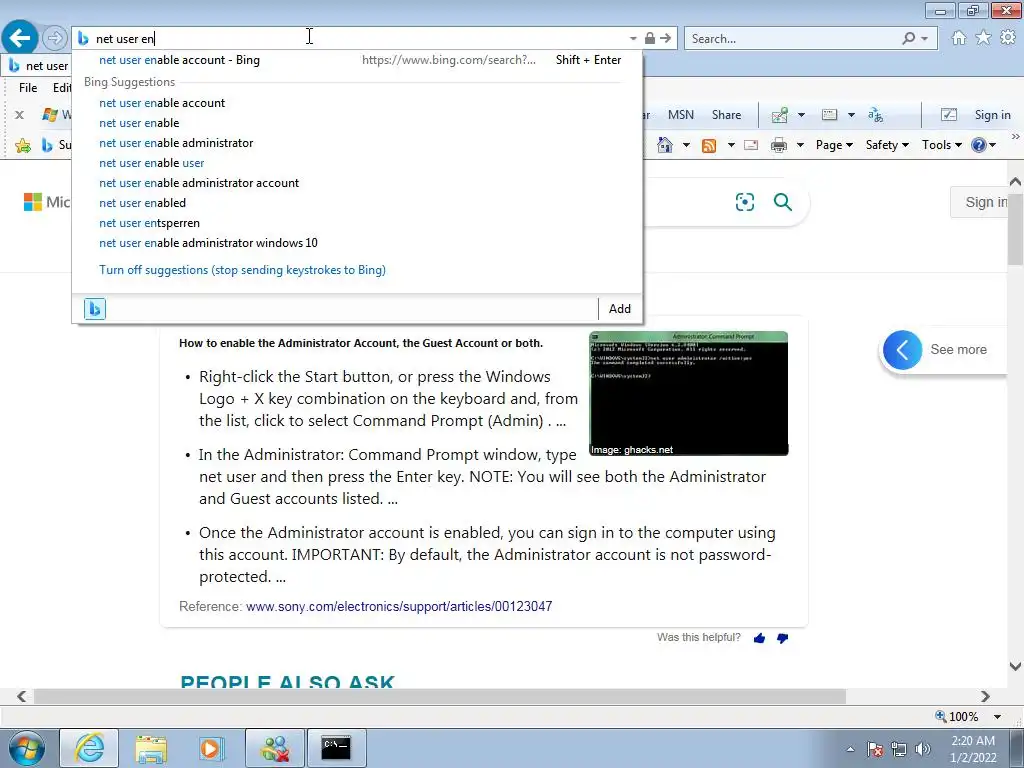Expand the Home button dropdown arrow
Screen dimensions: 1024x768
click(686, 145)
